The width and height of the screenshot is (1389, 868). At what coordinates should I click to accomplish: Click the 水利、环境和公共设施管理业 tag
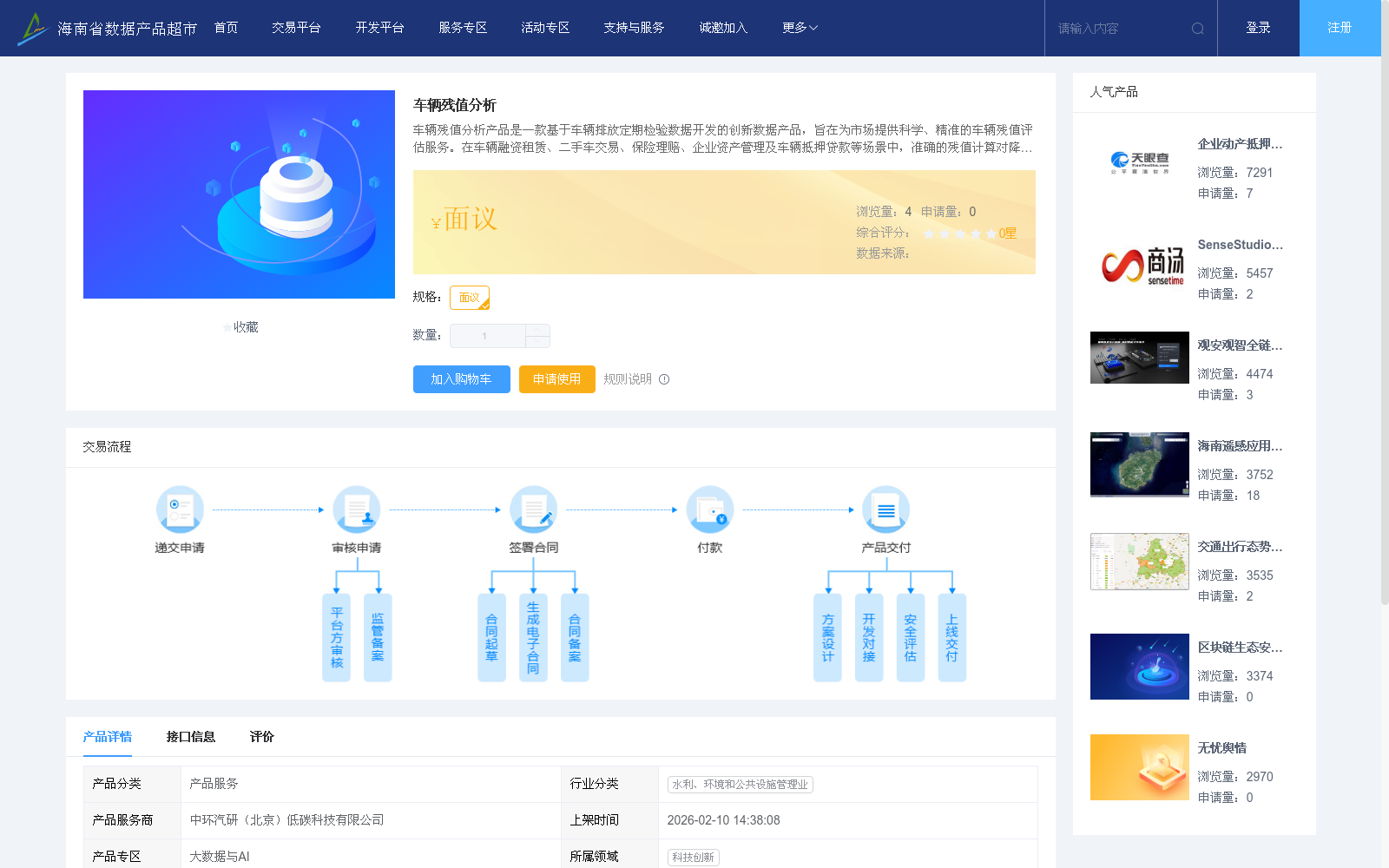pyautogui.click(x=740, y=785)
